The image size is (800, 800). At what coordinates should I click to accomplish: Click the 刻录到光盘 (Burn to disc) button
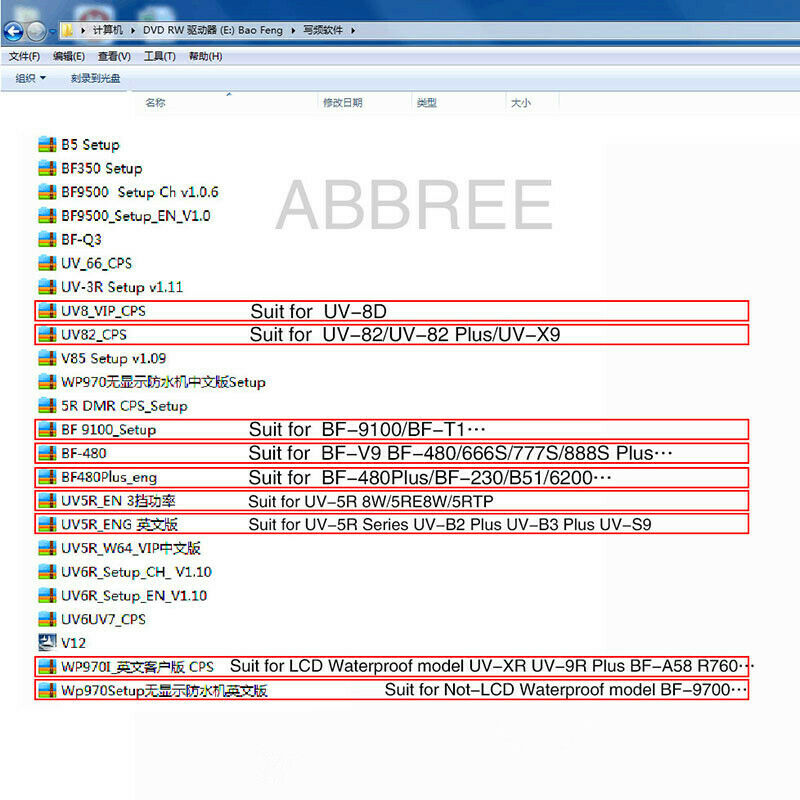[95, 78]
